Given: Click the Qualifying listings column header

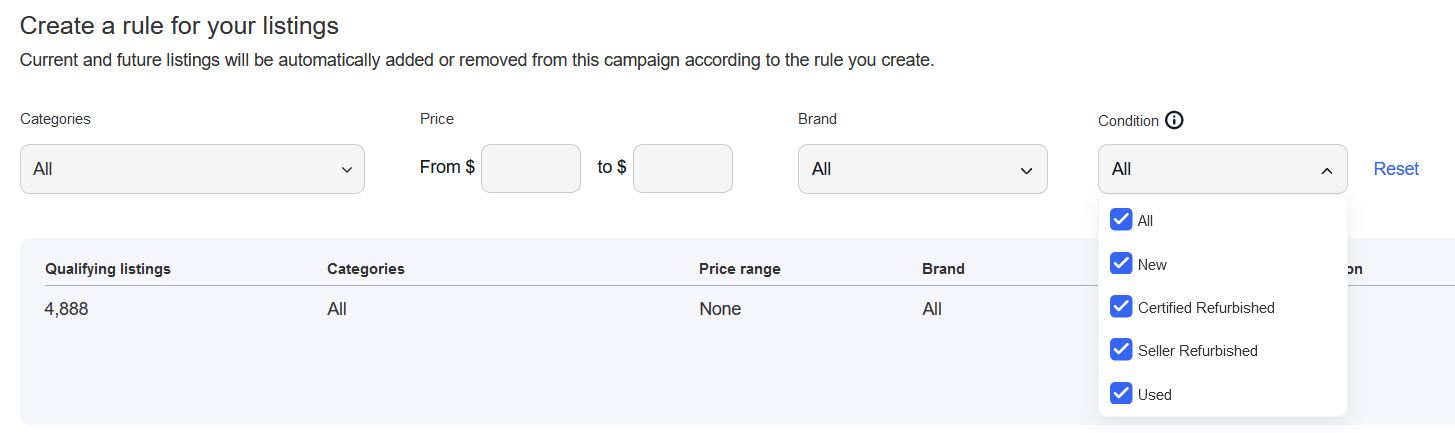Looking at the screenshot, I should coord(108,269).
